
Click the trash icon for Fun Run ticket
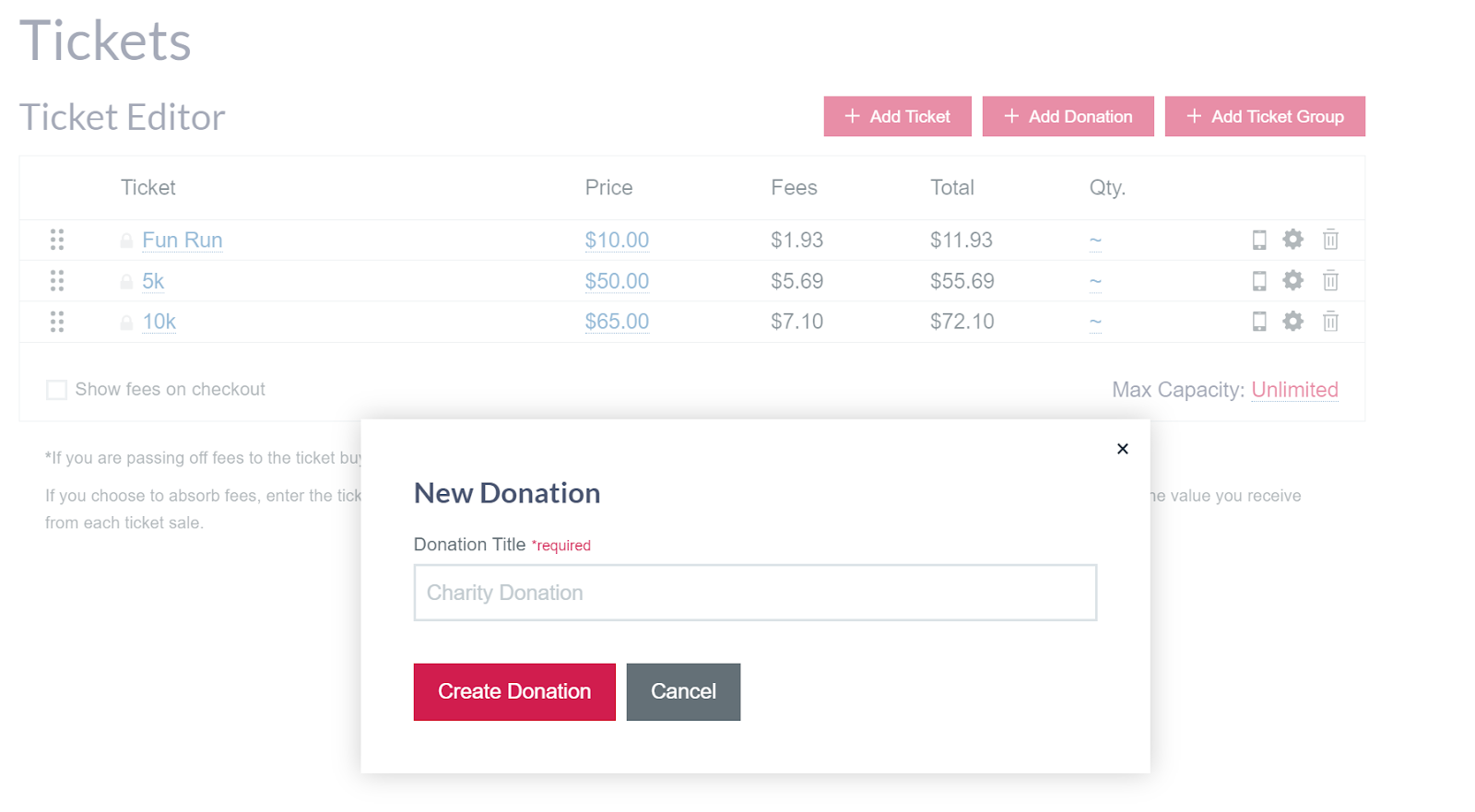(1330, 240)
